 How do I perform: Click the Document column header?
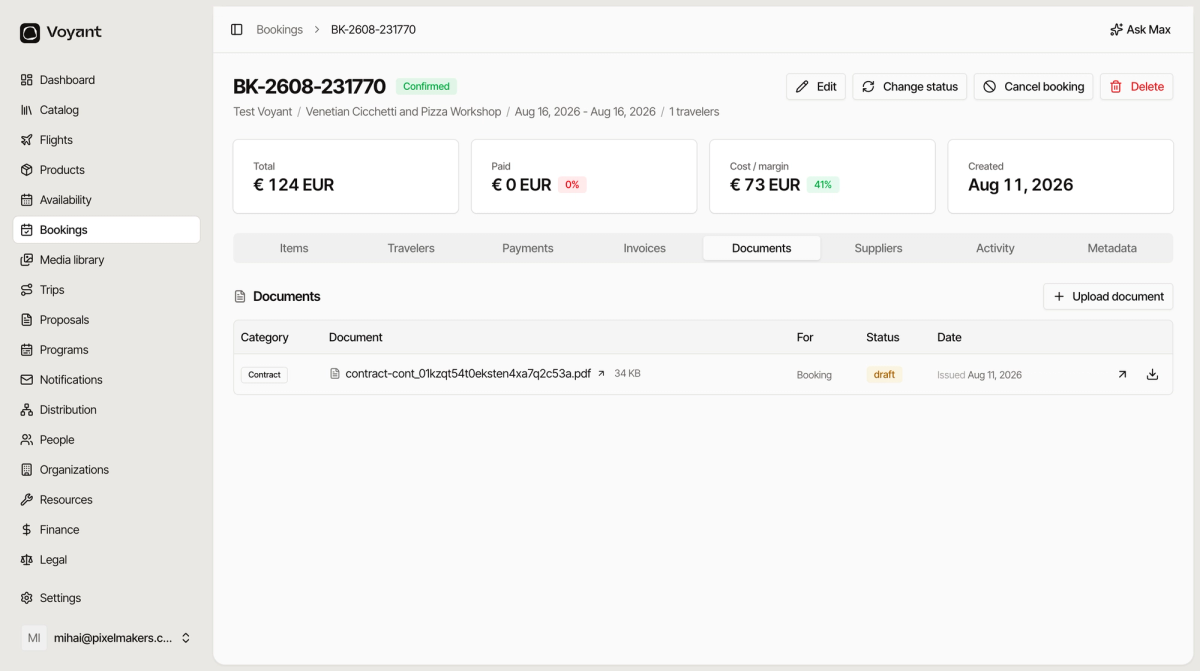click(356, 338)
